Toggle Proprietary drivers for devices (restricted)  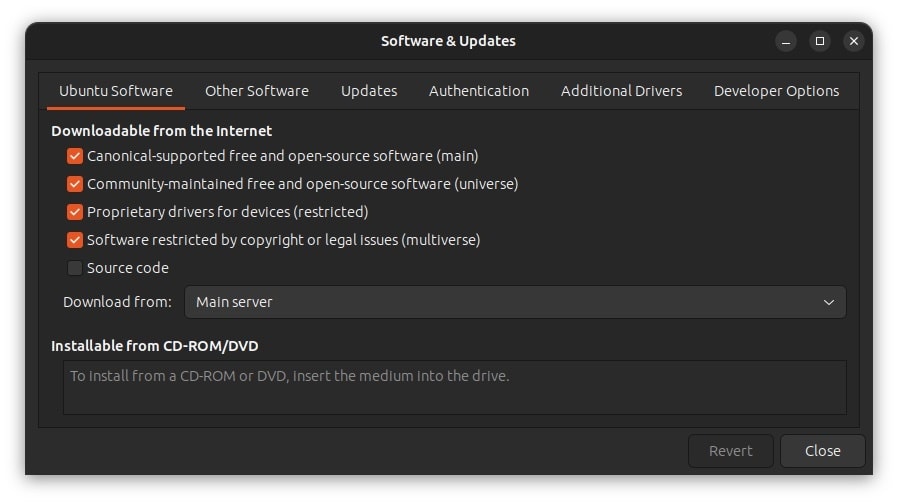tap(75, 212)
